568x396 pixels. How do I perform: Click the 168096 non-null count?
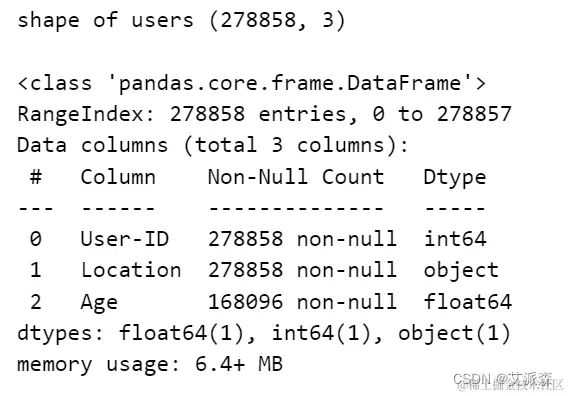pos(302,301)
